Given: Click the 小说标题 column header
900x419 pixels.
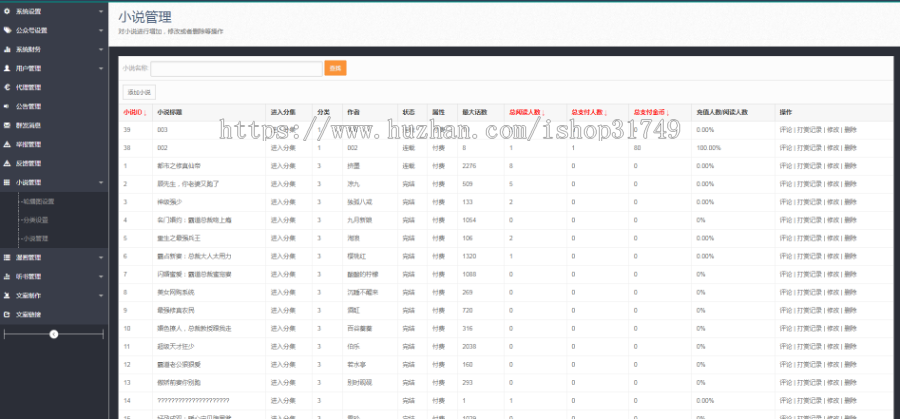Looking at the screenshot, I should (x=170, y=112).
